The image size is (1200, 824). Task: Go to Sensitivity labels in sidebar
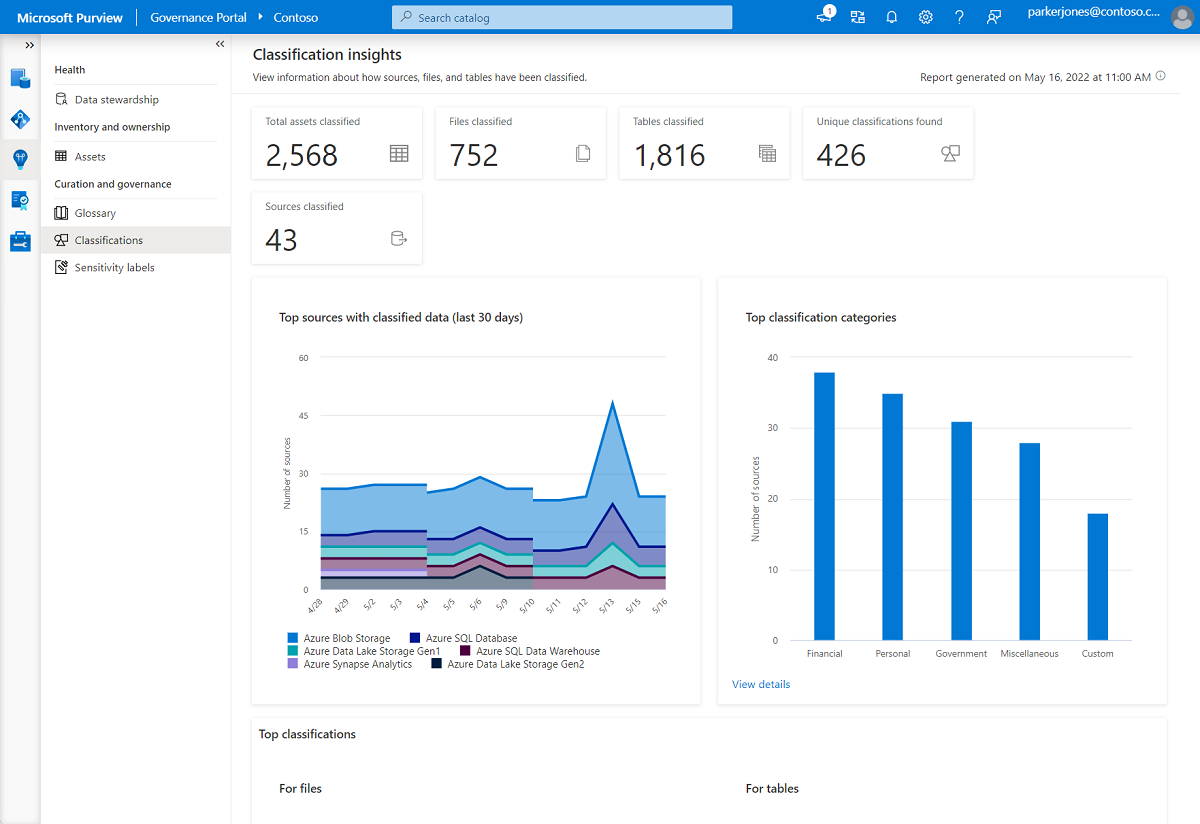[114, 268]
